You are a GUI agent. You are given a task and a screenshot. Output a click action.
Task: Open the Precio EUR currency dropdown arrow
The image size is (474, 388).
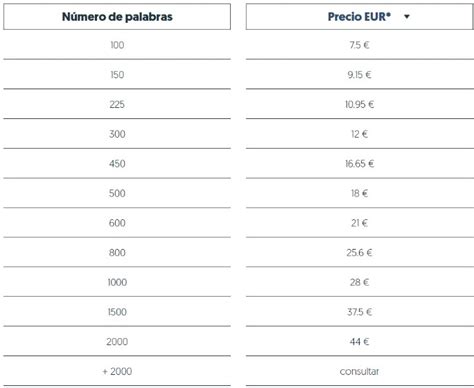[x=407, y=17]
